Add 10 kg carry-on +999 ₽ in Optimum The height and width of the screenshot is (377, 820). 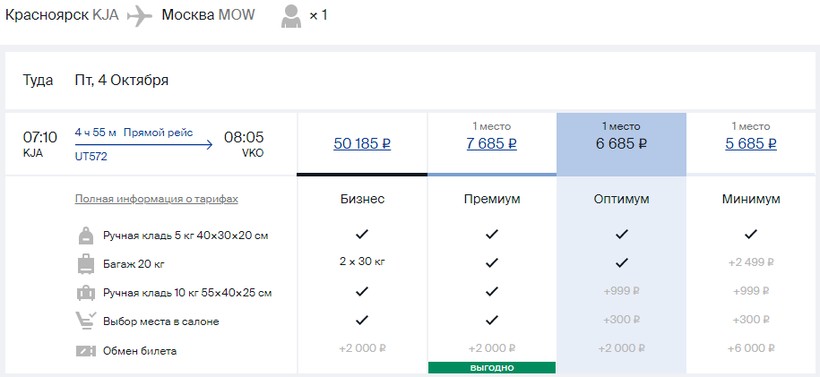pyautogui.click(x=621, y=291)
